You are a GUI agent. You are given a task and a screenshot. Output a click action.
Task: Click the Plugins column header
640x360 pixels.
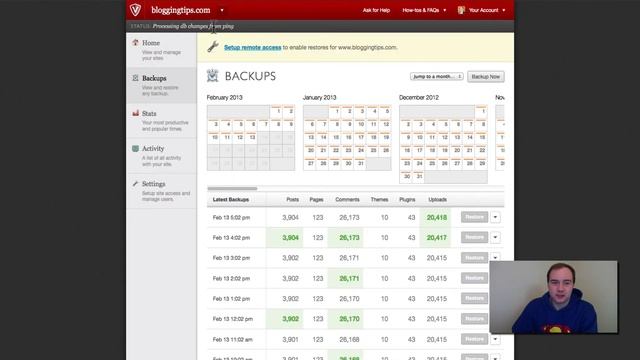click(407, 200)
